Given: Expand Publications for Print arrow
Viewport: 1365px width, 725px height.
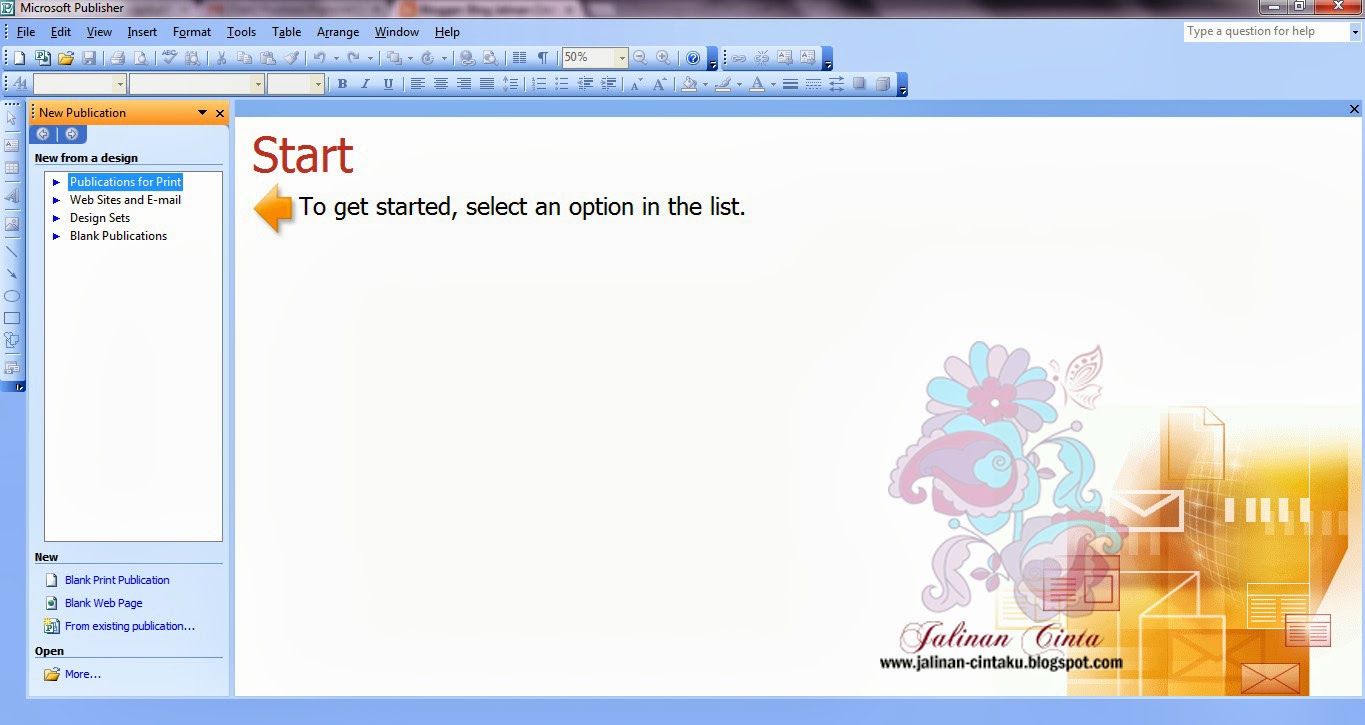Looking at the screenshot, I should 57,182.
